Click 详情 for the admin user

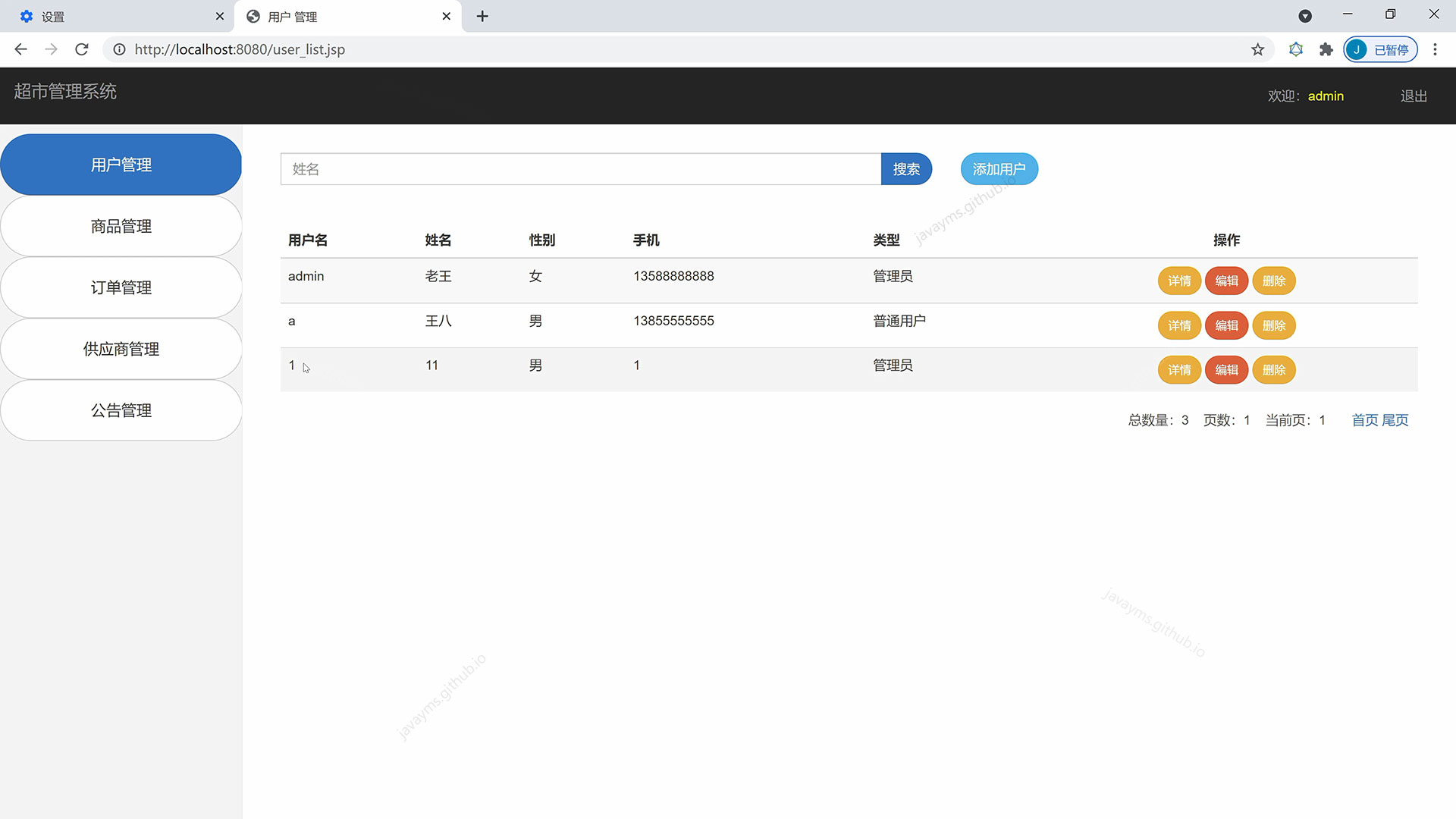[1178, 281]
